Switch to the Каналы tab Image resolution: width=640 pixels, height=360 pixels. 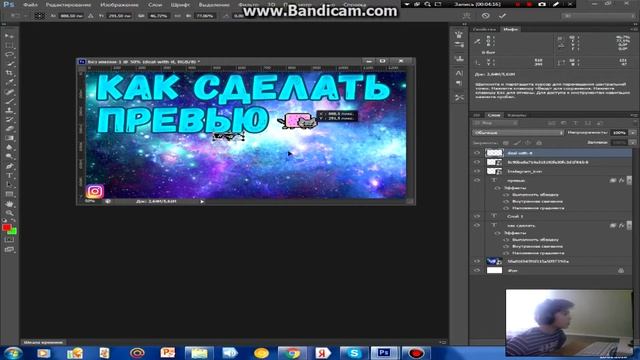point(517,116)
